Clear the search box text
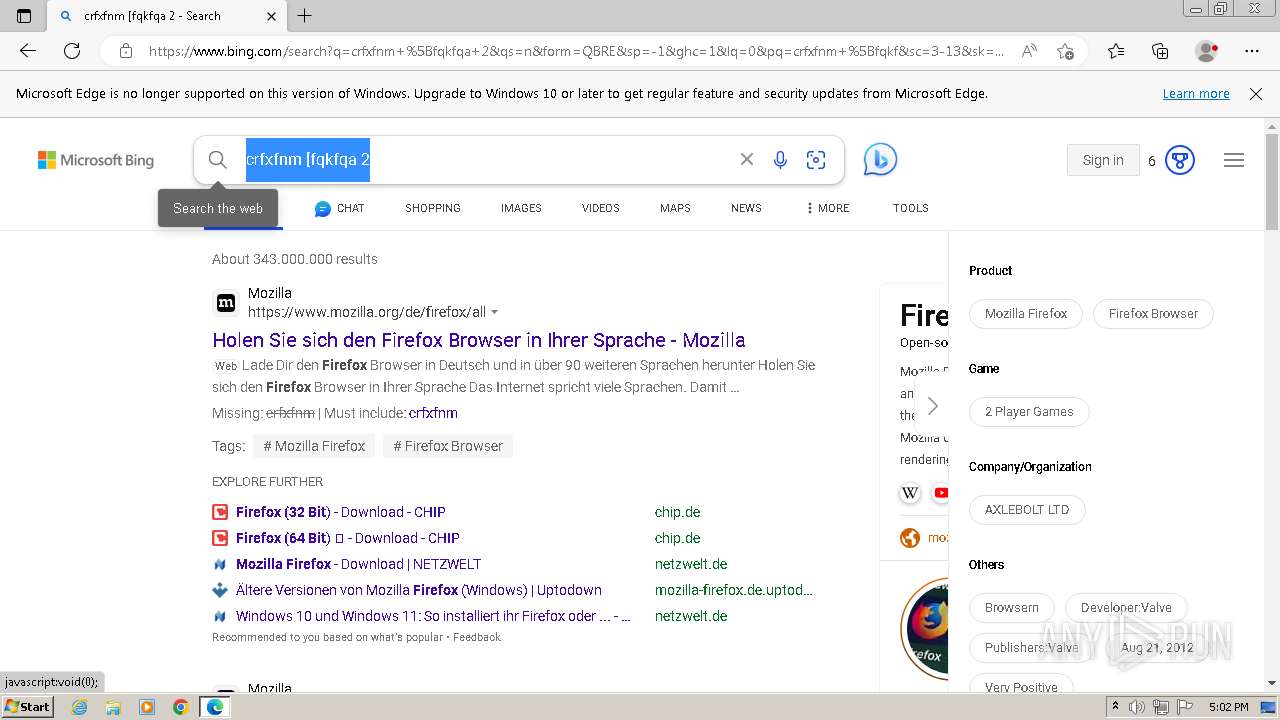 (x=746, y=160)
